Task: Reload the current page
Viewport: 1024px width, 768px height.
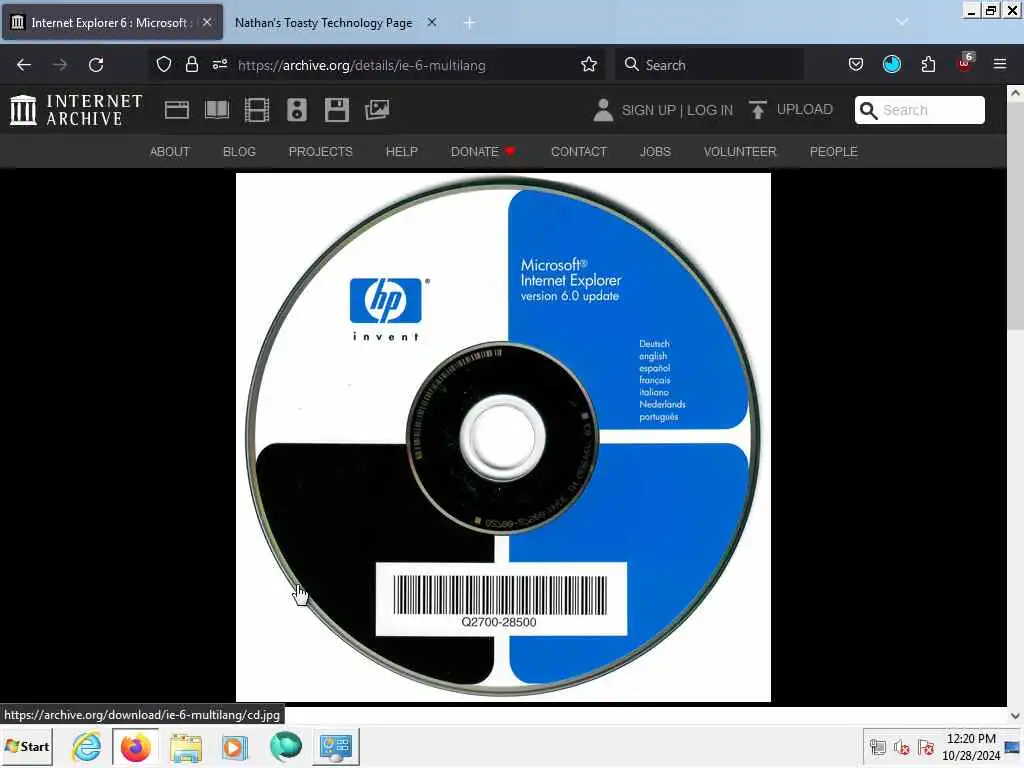Action: pos(96,65)
